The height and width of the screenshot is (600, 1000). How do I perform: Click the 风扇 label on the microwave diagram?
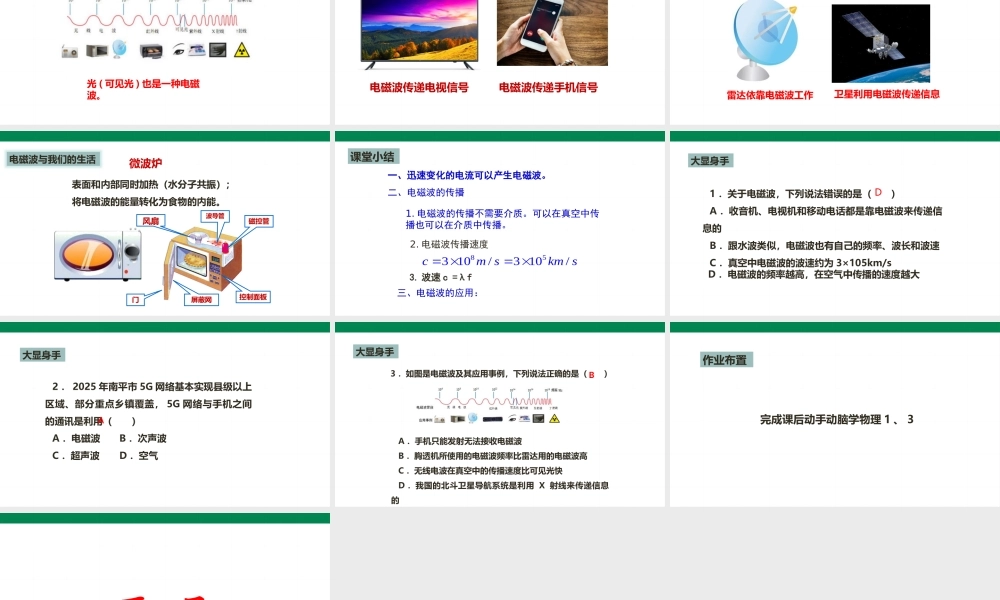151,221
